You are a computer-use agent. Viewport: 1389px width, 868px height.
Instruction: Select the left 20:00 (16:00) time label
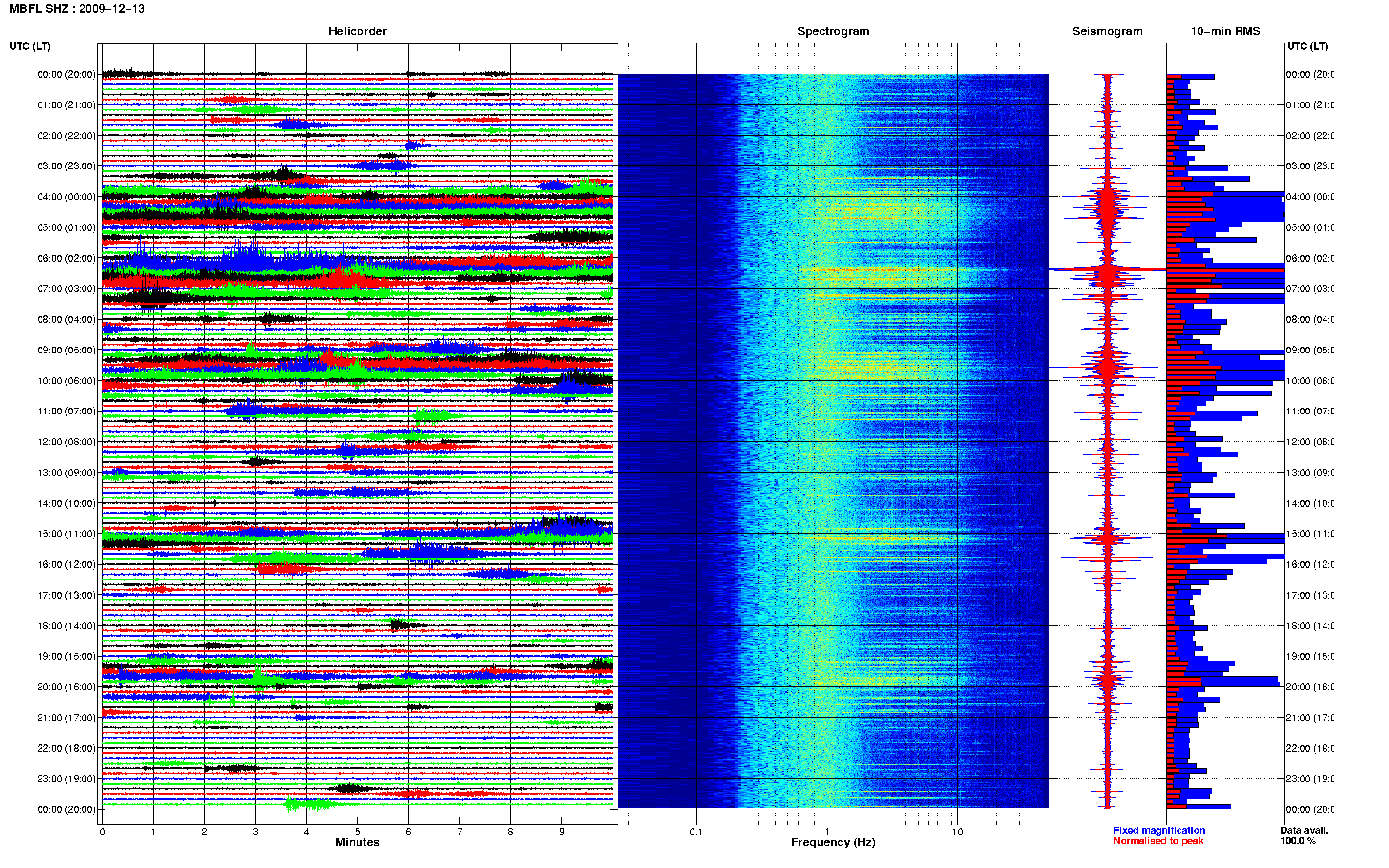coord(66,686)
